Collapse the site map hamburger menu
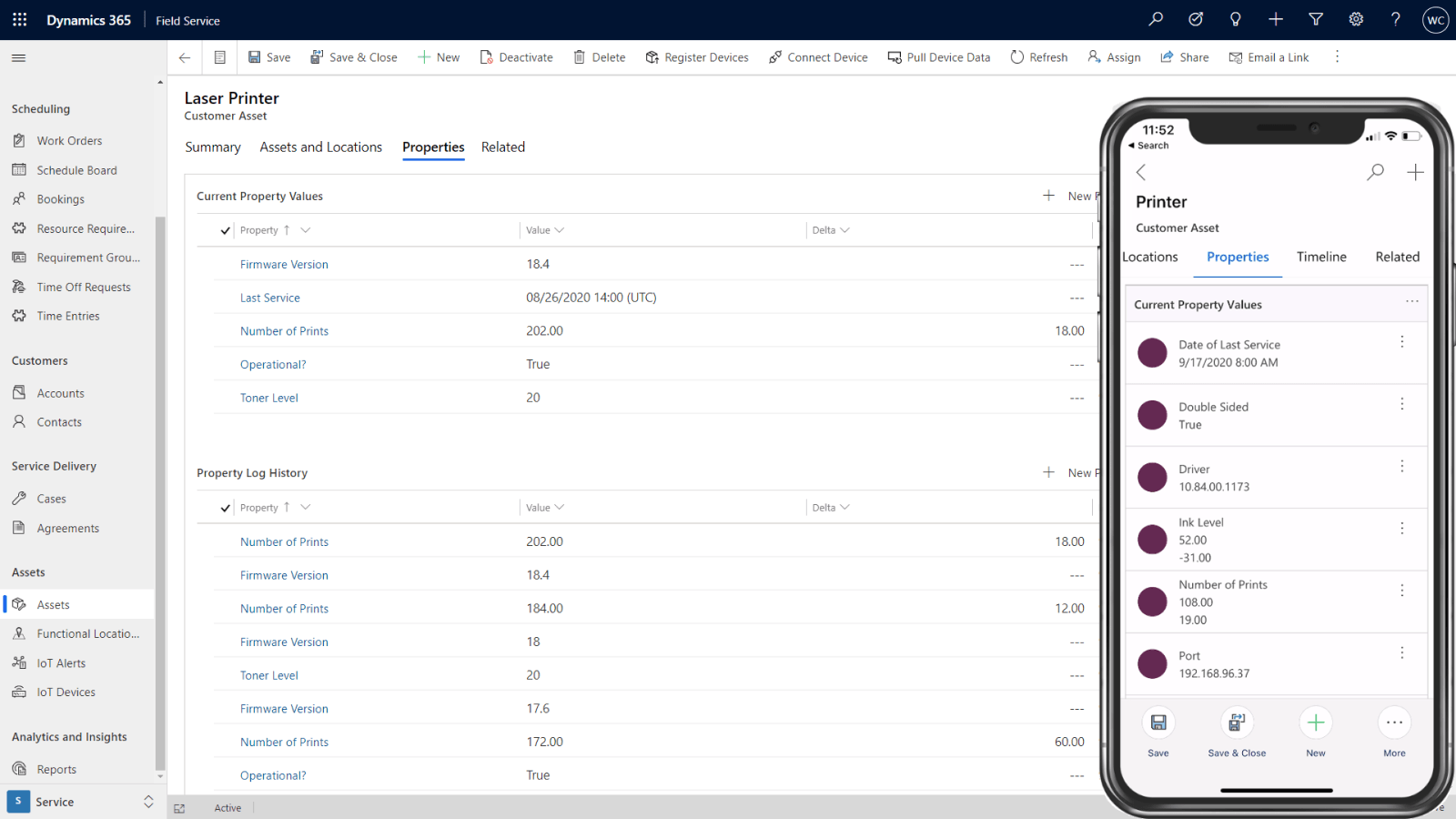This screenshot has height=819, width=1456. (18, 58)
